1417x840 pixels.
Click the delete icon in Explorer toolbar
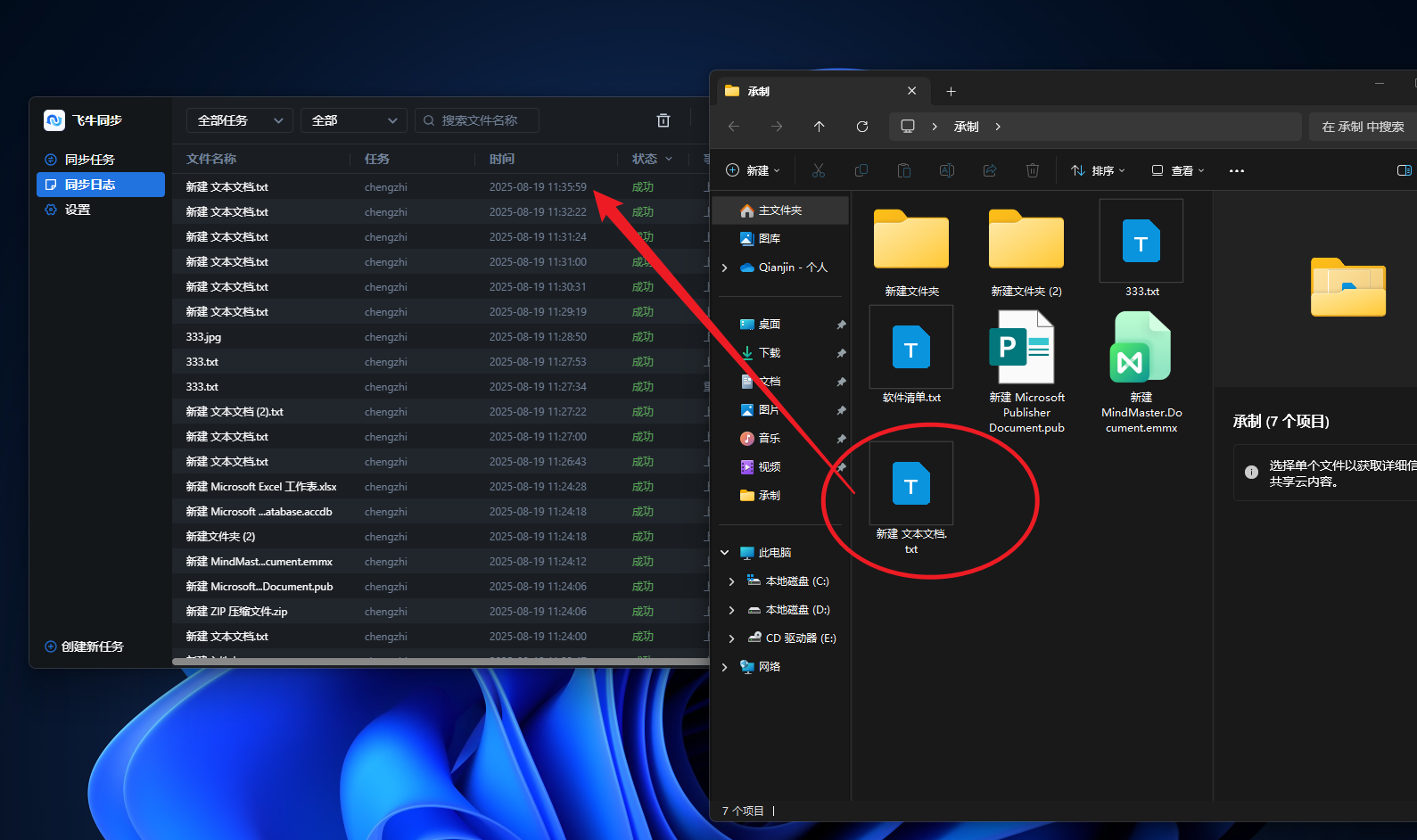point(1032,170)
